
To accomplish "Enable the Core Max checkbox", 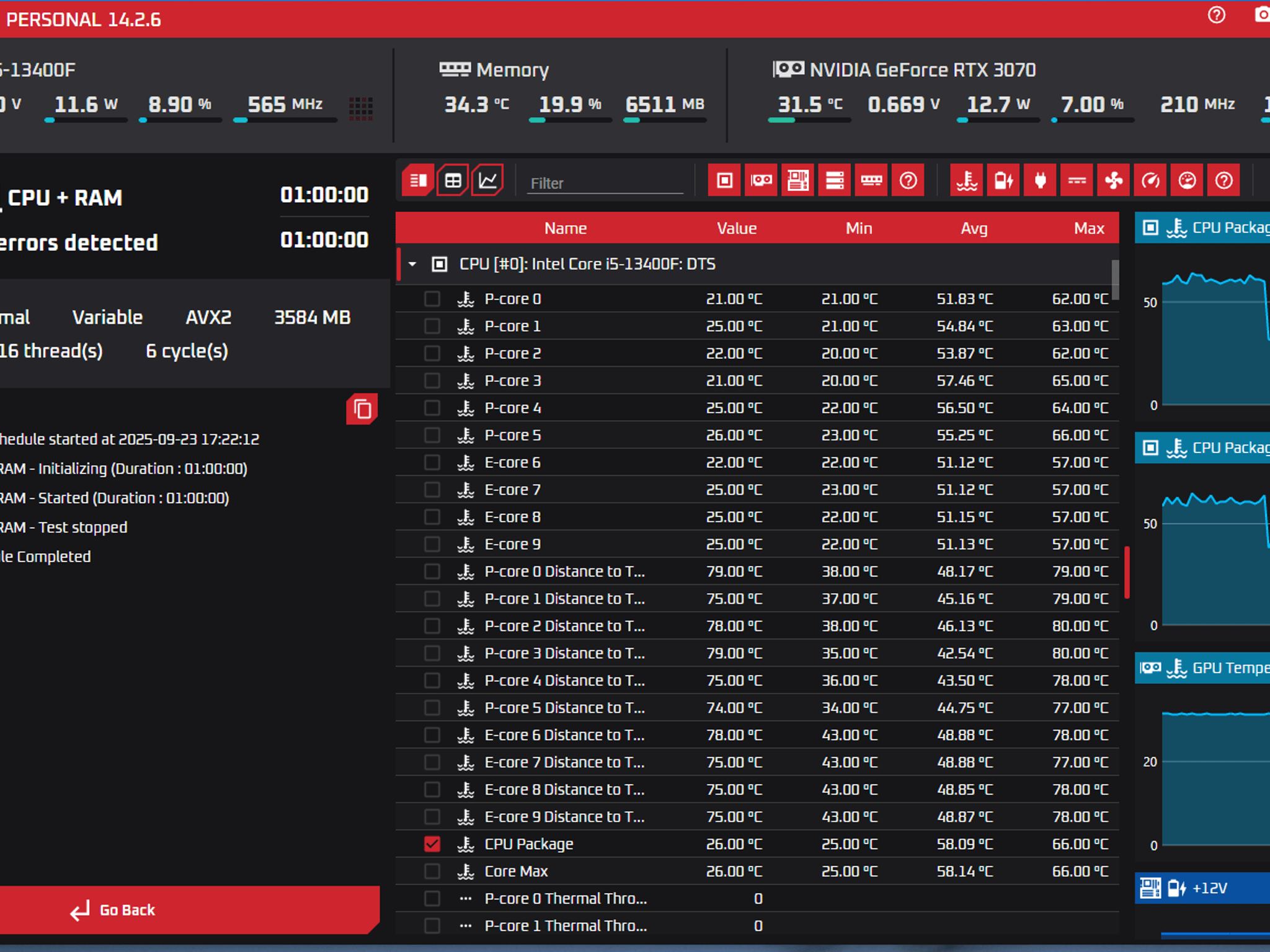I will tap(432, 871).
